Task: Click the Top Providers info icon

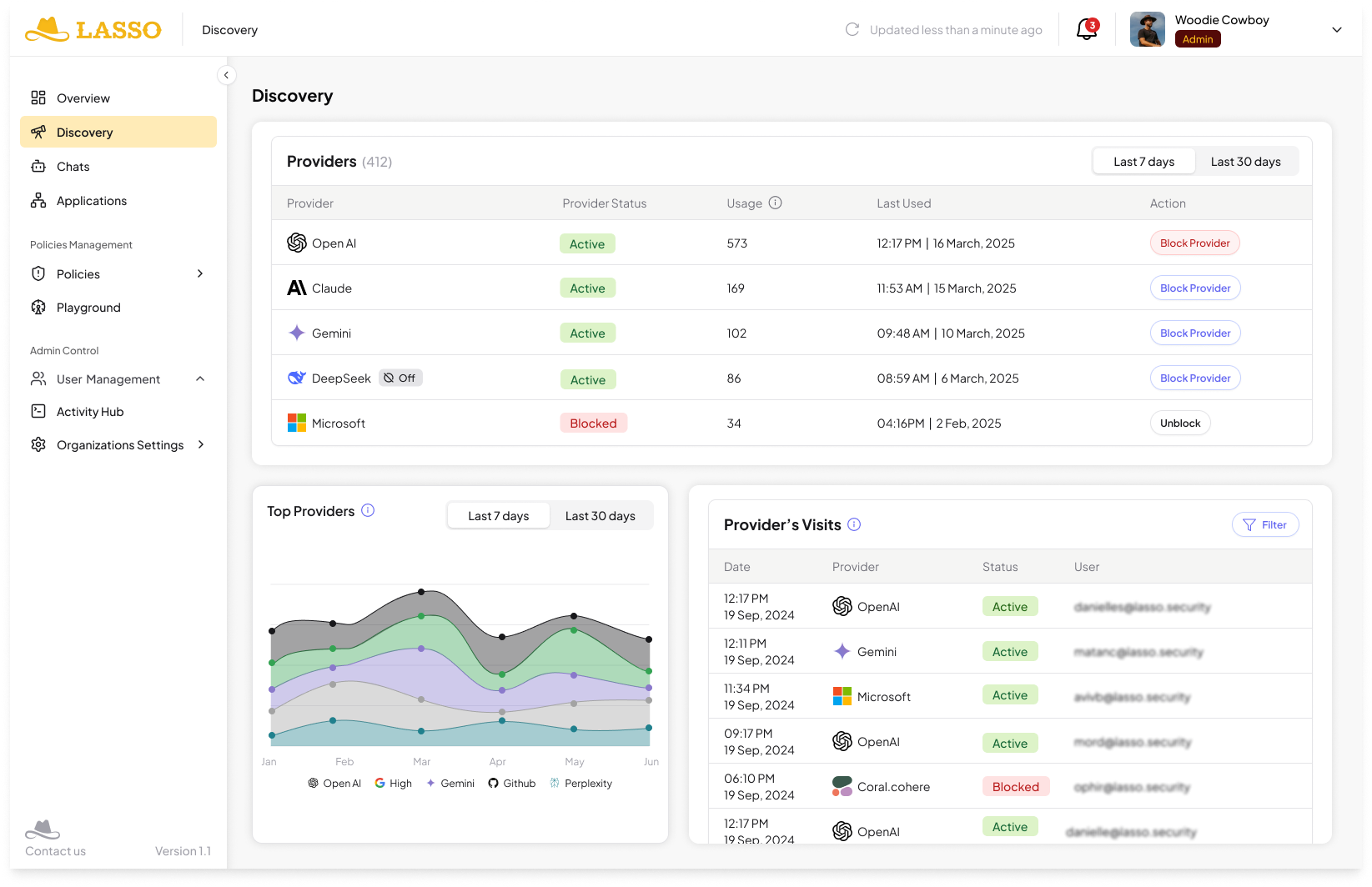Action: tap(368, 510)
